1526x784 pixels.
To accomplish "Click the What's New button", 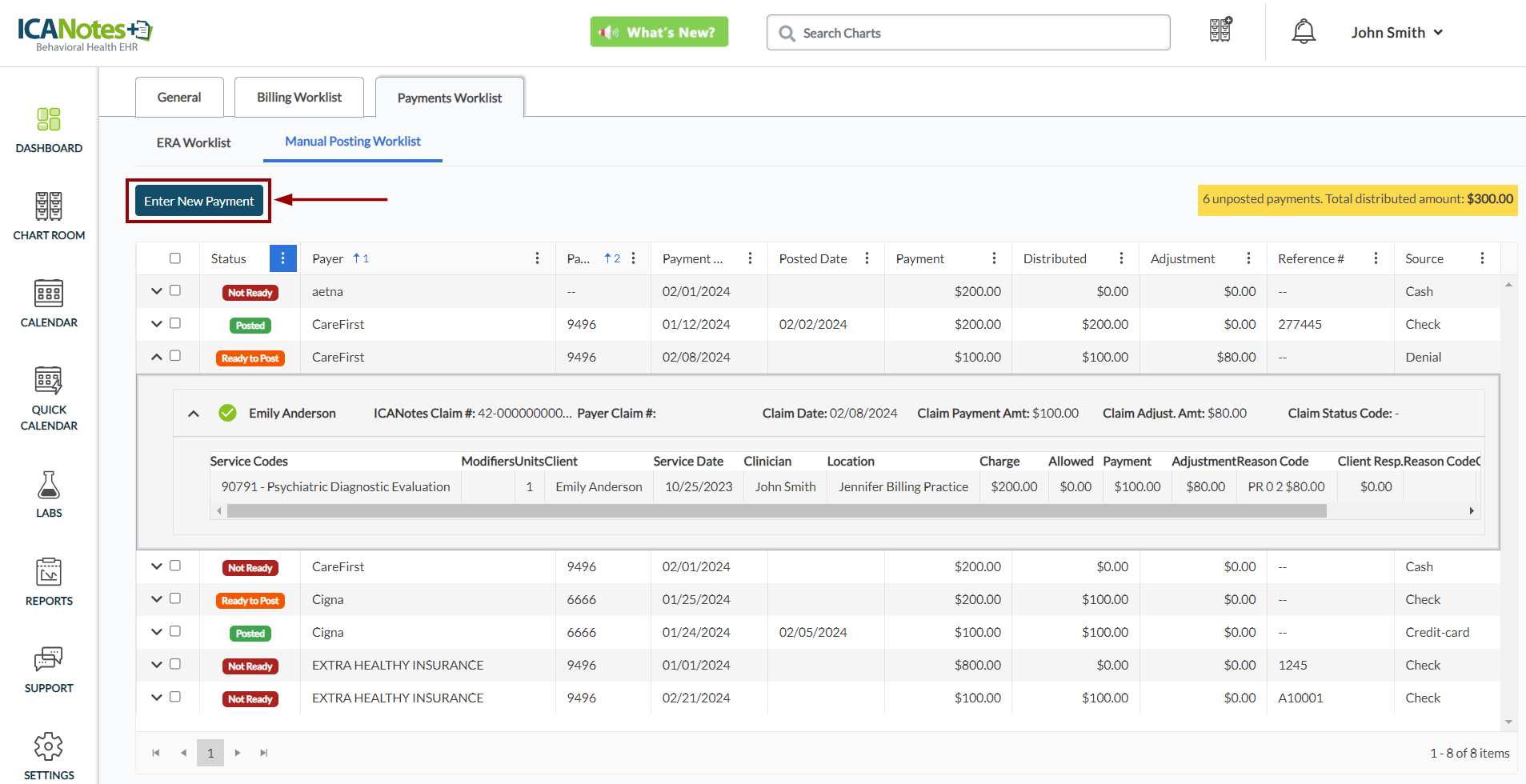I will click(659, 33).
